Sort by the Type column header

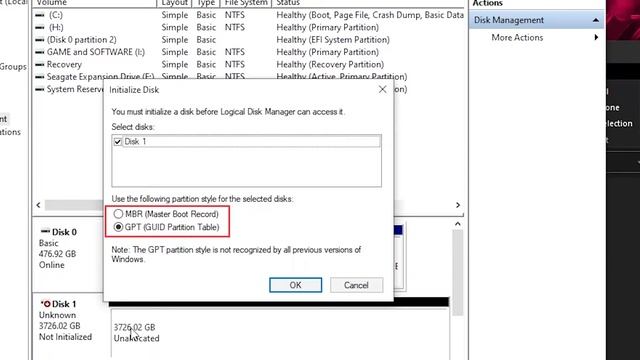click(x=206, y=3)
